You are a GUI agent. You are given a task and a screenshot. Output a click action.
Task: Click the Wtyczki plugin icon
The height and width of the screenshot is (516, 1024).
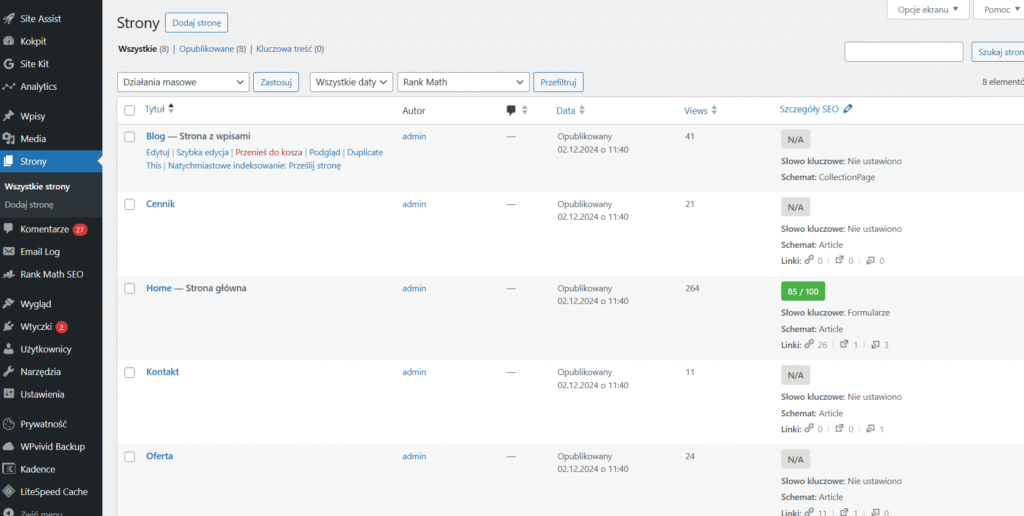[x=9, y=327]
